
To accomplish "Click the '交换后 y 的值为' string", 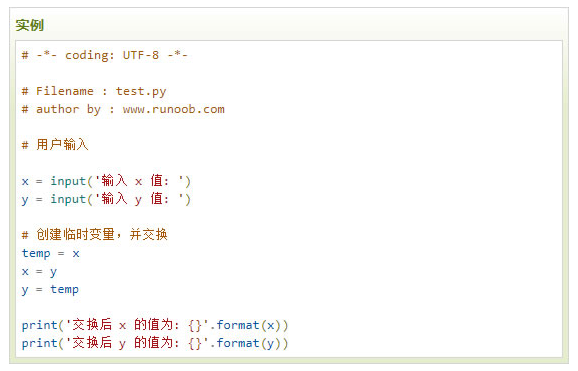I will tap(137, 343).
